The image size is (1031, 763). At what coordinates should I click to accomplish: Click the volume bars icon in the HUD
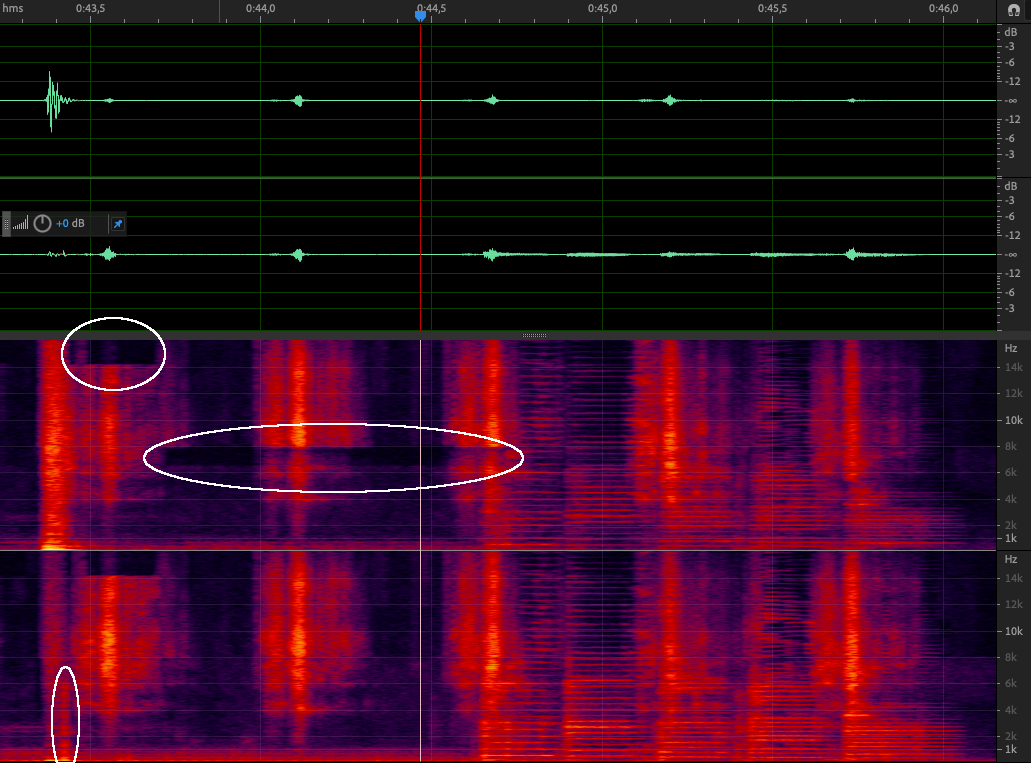[21, 224]
